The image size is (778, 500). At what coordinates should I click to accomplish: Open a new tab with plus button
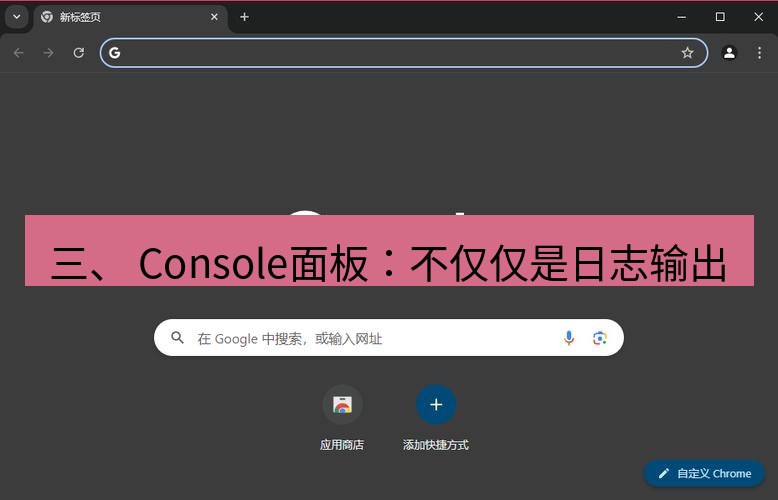244,17
